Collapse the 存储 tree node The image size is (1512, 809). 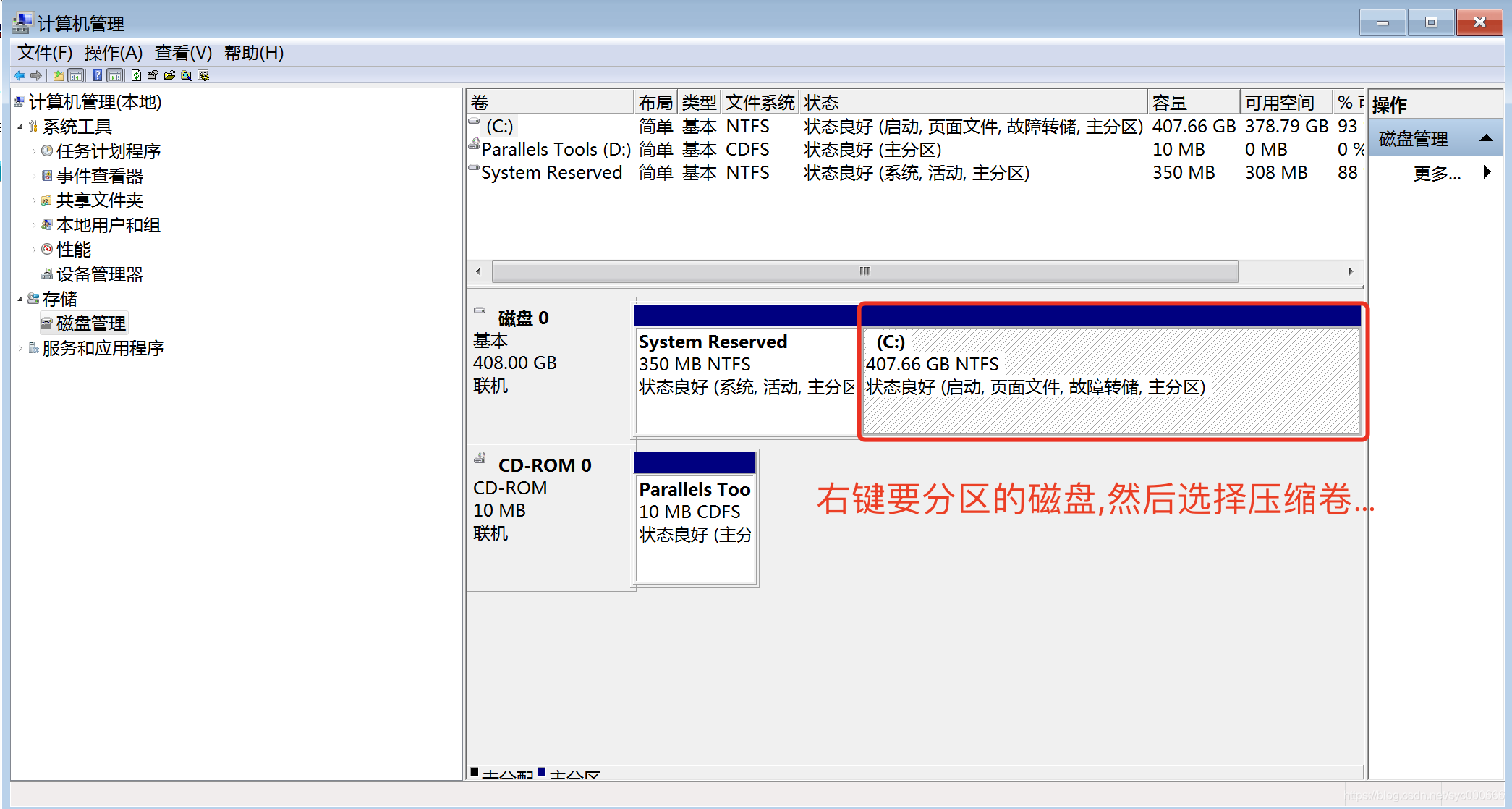coord(20,300)
